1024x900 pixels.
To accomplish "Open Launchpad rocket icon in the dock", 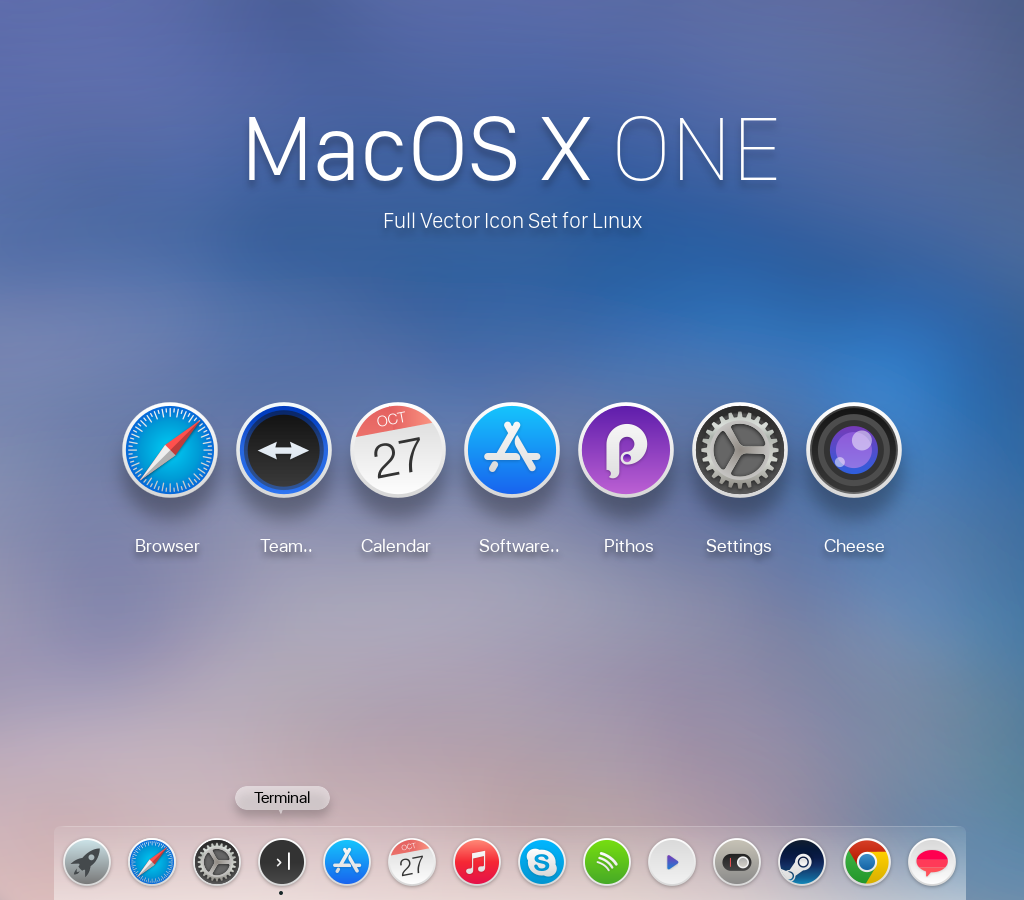I will (87, 862).
